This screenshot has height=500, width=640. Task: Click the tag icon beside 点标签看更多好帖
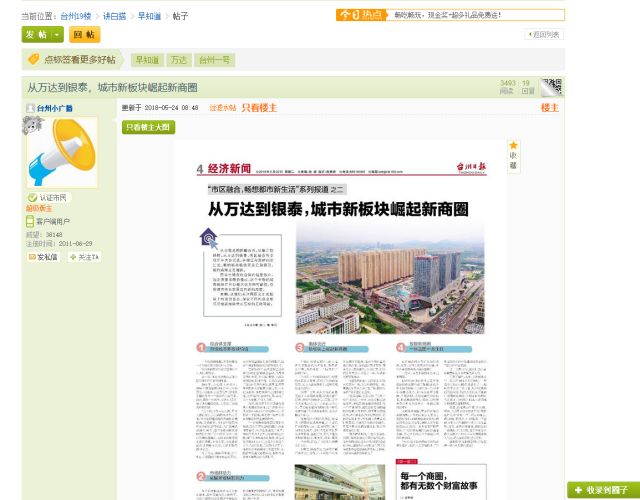pyautogui.click(x=33, y=59)
